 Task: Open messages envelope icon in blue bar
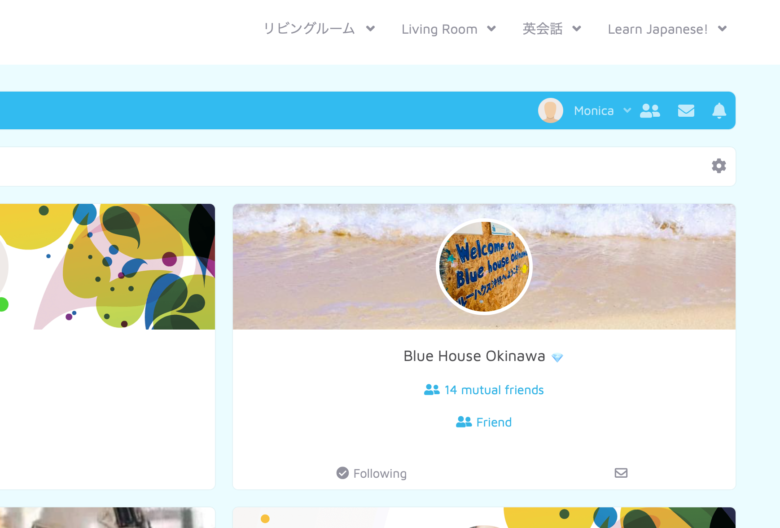(686, 110)
